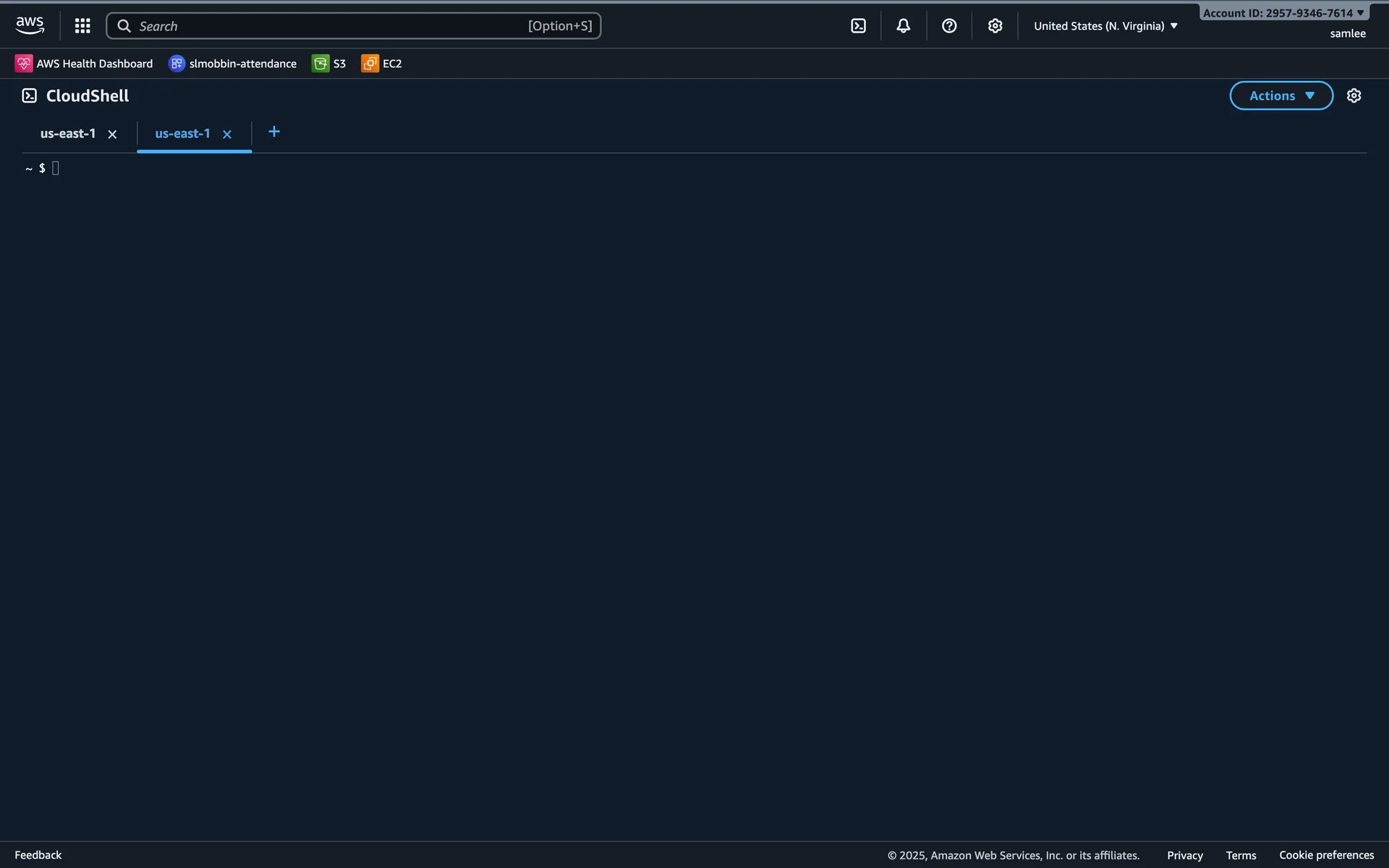Switch to the first us-east-1 tab
The image size is (1389, 868).
[68, 134]
